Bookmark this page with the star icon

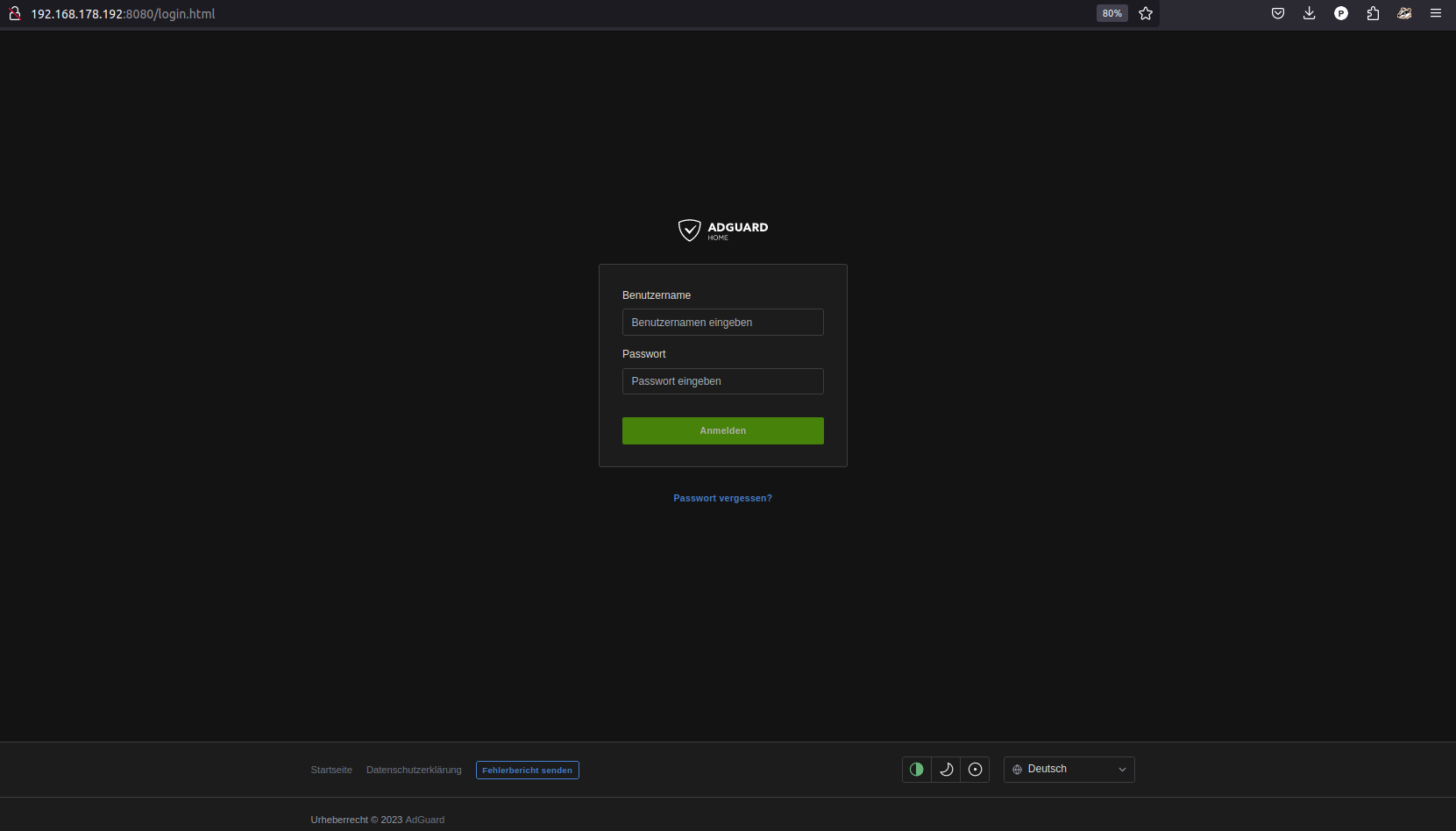(1145, 13)
